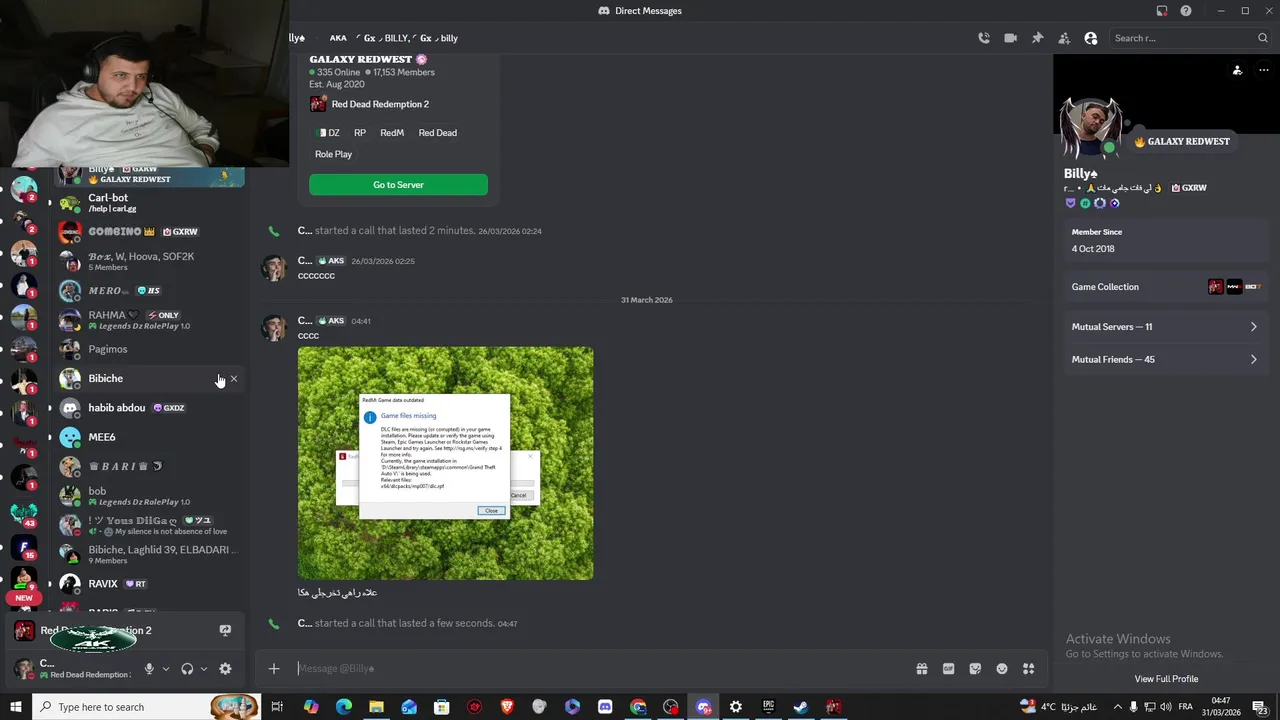Screen dimensions: 1280x720
Task: Open Windows Start menu
Action: coord(16,707)
